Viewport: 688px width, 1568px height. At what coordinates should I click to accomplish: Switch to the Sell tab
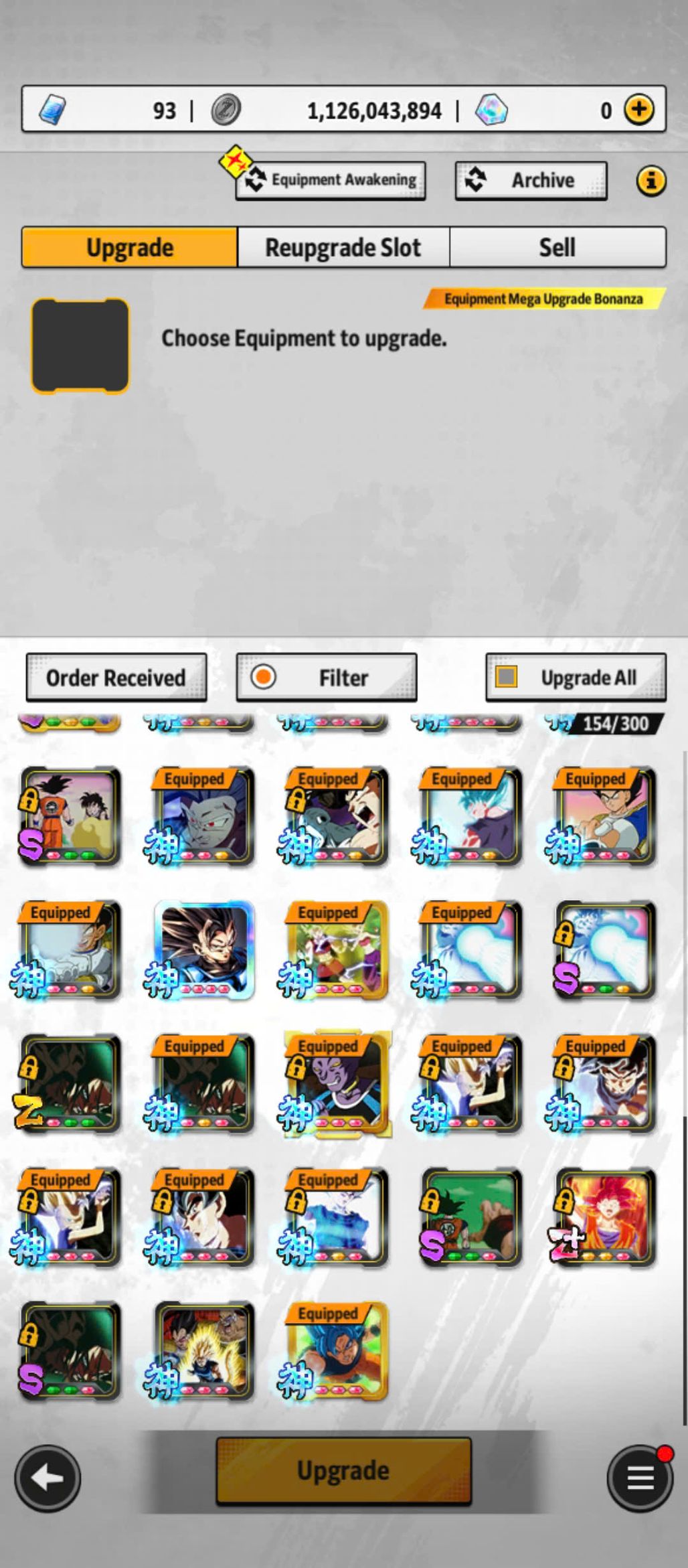pos(557,247)
